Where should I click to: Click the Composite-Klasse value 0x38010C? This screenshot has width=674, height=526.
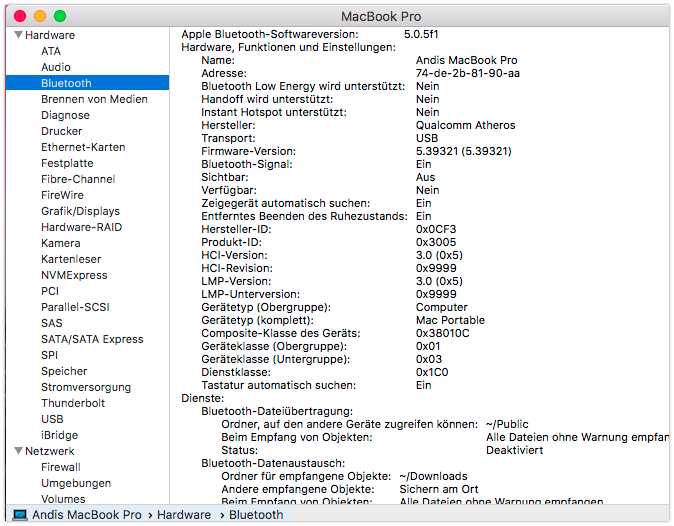tap(443, 333)
